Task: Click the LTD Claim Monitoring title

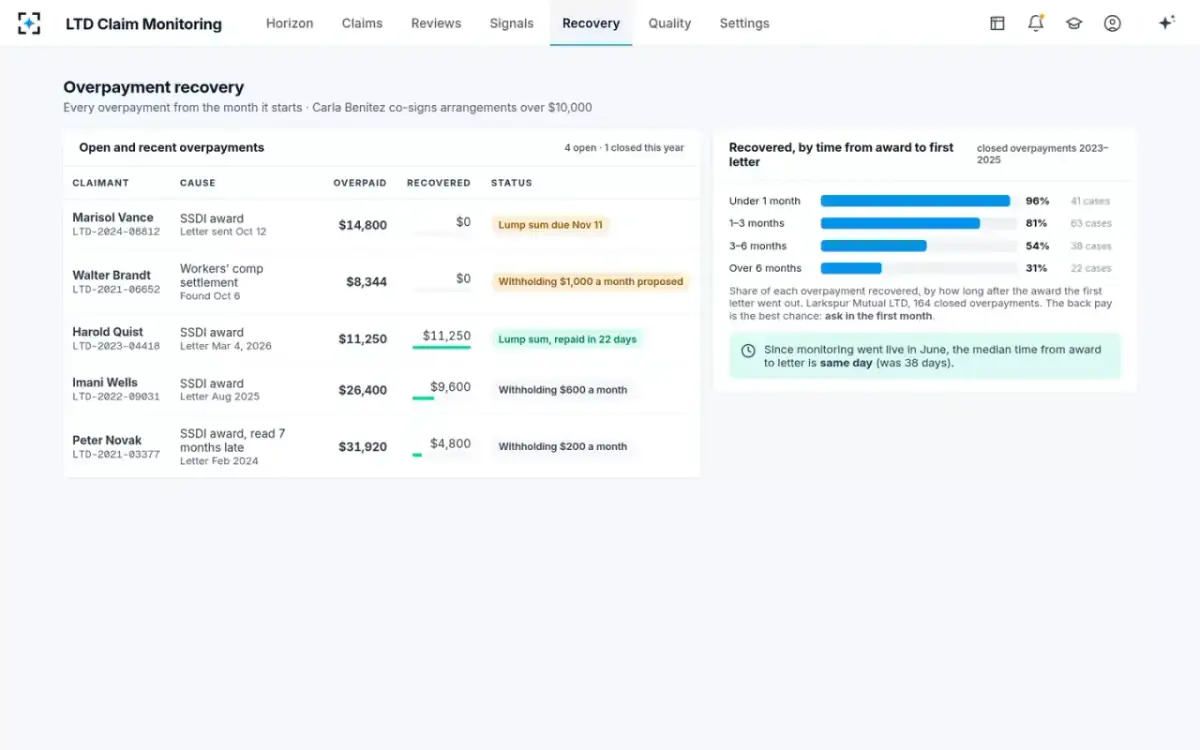Action: pos(144,24)
